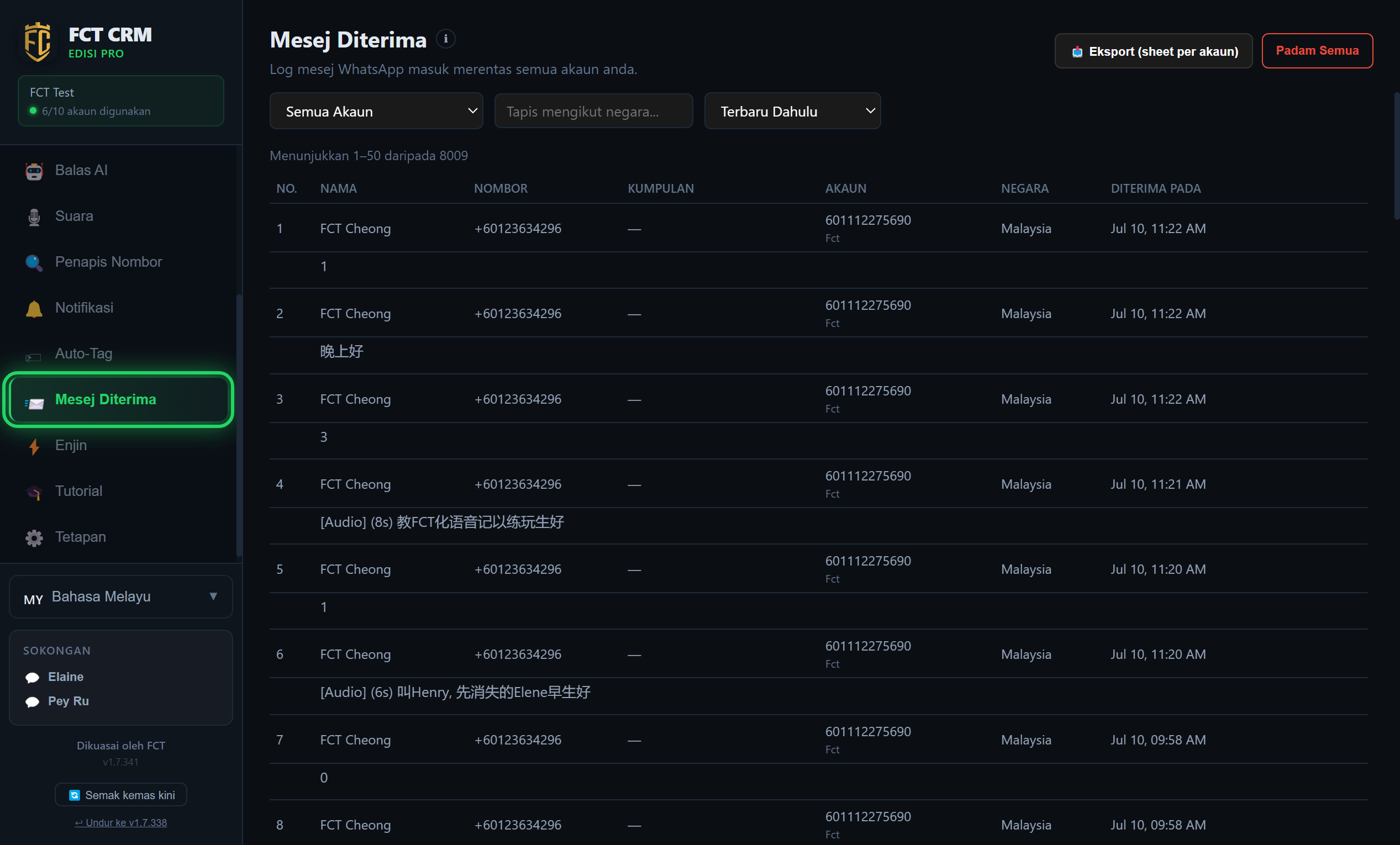Click the Padam Semua button
This screenshot has width=1400, height=845.
(1317, 51)
